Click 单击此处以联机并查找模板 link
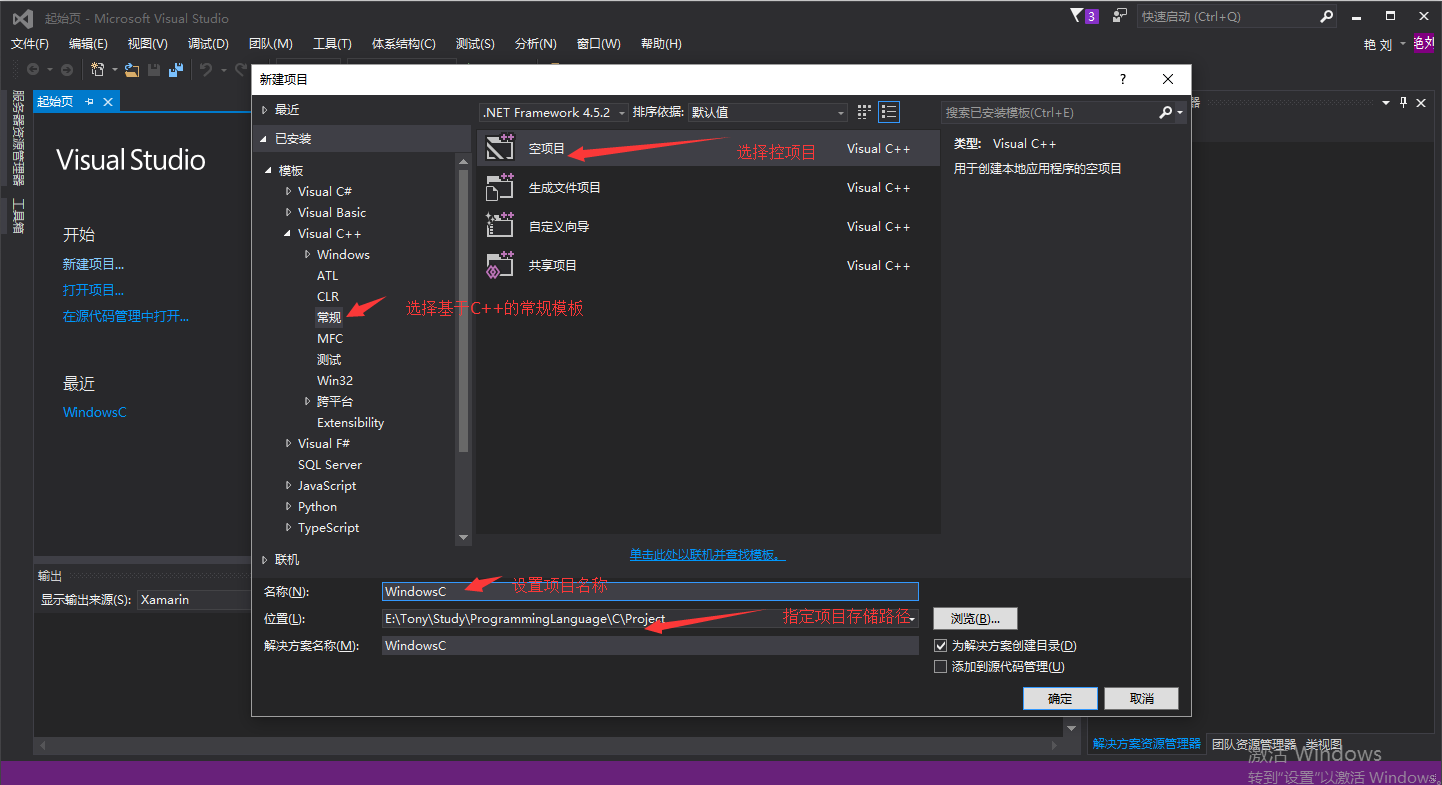The height and width of the screenshot is (785, 1442). tap(707, 554)
